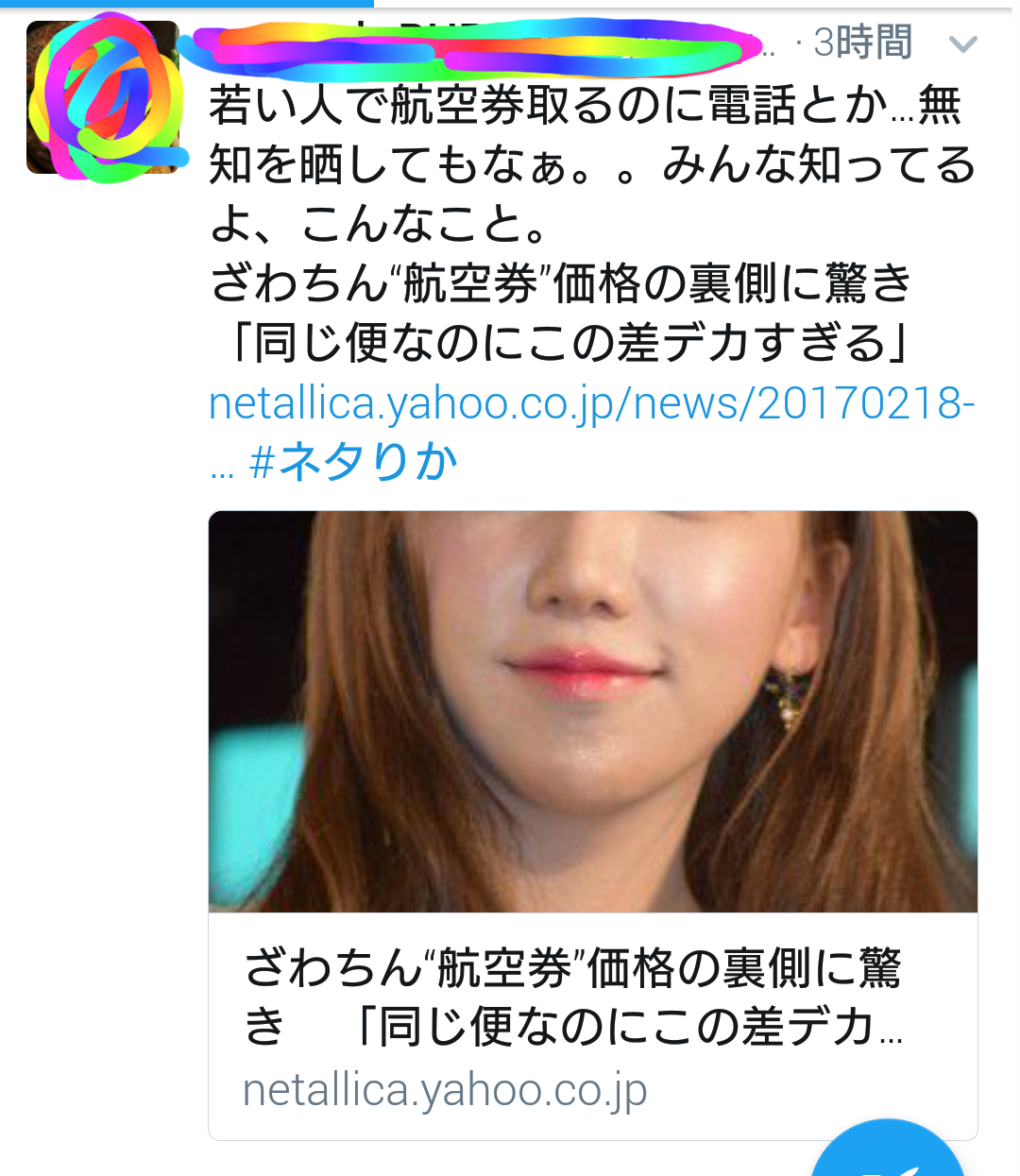Screen dimensions: 1020x1176
Task: Click the 3時間 timestamp
Action: pos(862,43)
